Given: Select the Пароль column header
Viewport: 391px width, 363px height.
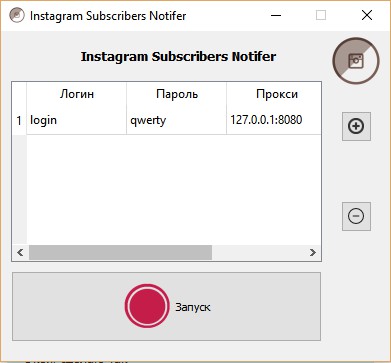Looking at the screenshot, I should point(177,94).
